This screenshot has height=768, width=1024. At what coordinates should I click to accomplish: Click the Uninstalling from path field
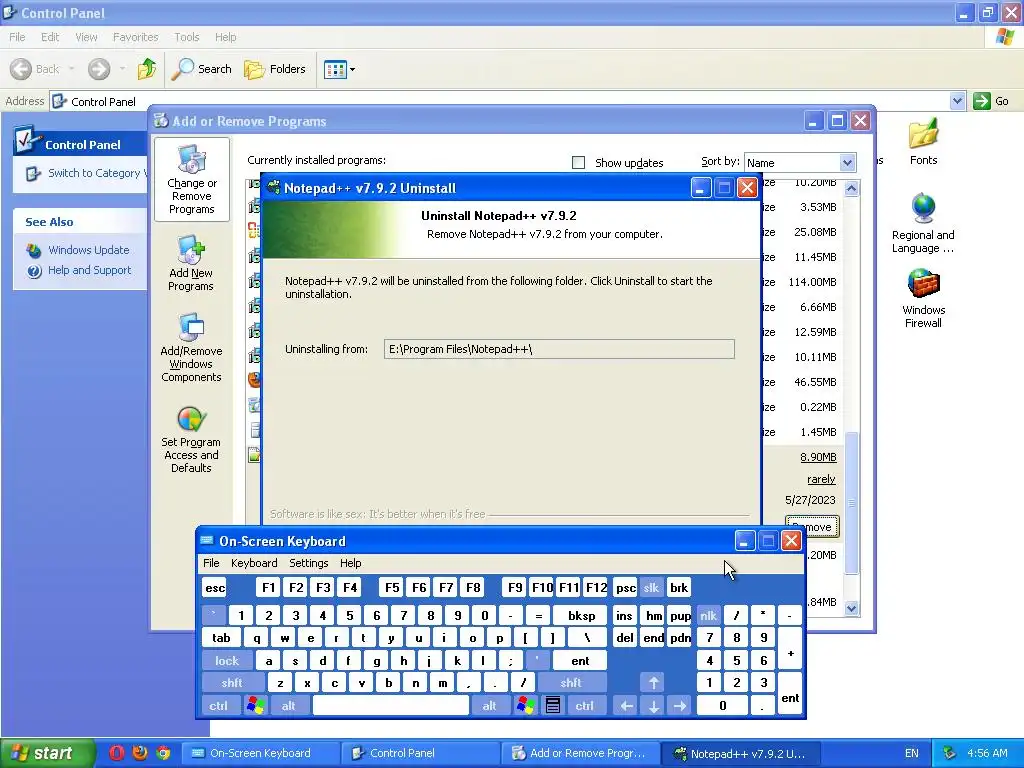click(559, 349)
